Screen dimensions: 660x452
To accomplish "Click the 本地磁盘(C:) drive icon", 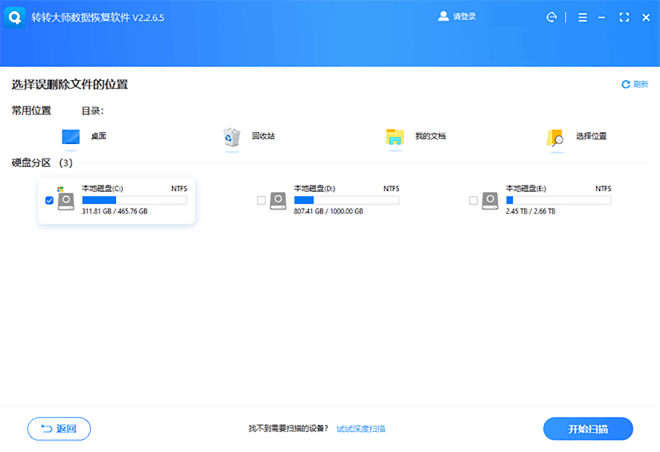I will pyautogui.click(x=66, y=200).
